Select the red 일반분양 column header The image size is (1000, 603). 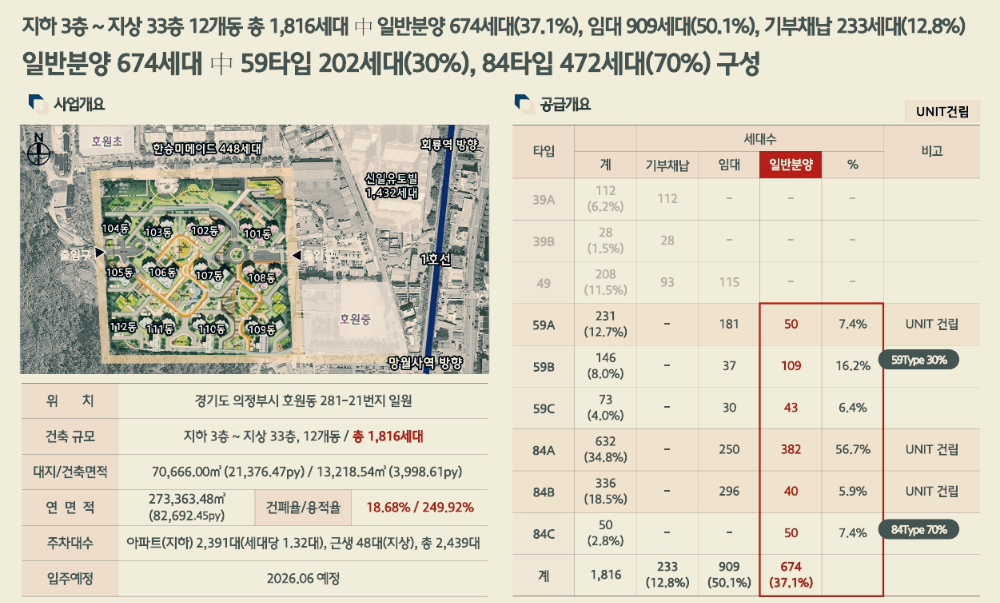[790, 164]
